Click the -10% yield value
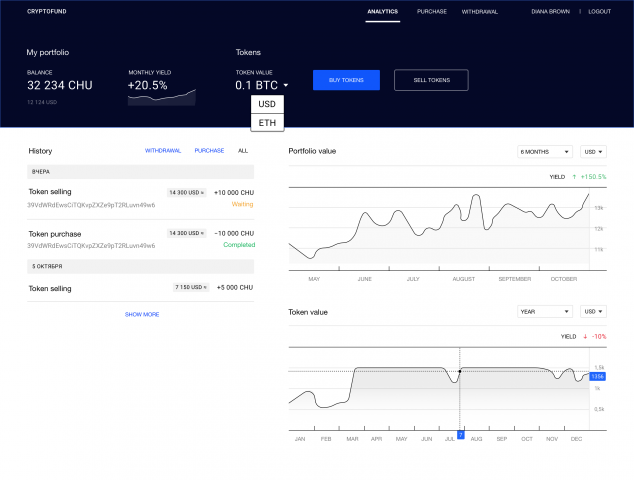Image resolution: width=634 pixels, height=480 pixels. (x=599, y=336)
